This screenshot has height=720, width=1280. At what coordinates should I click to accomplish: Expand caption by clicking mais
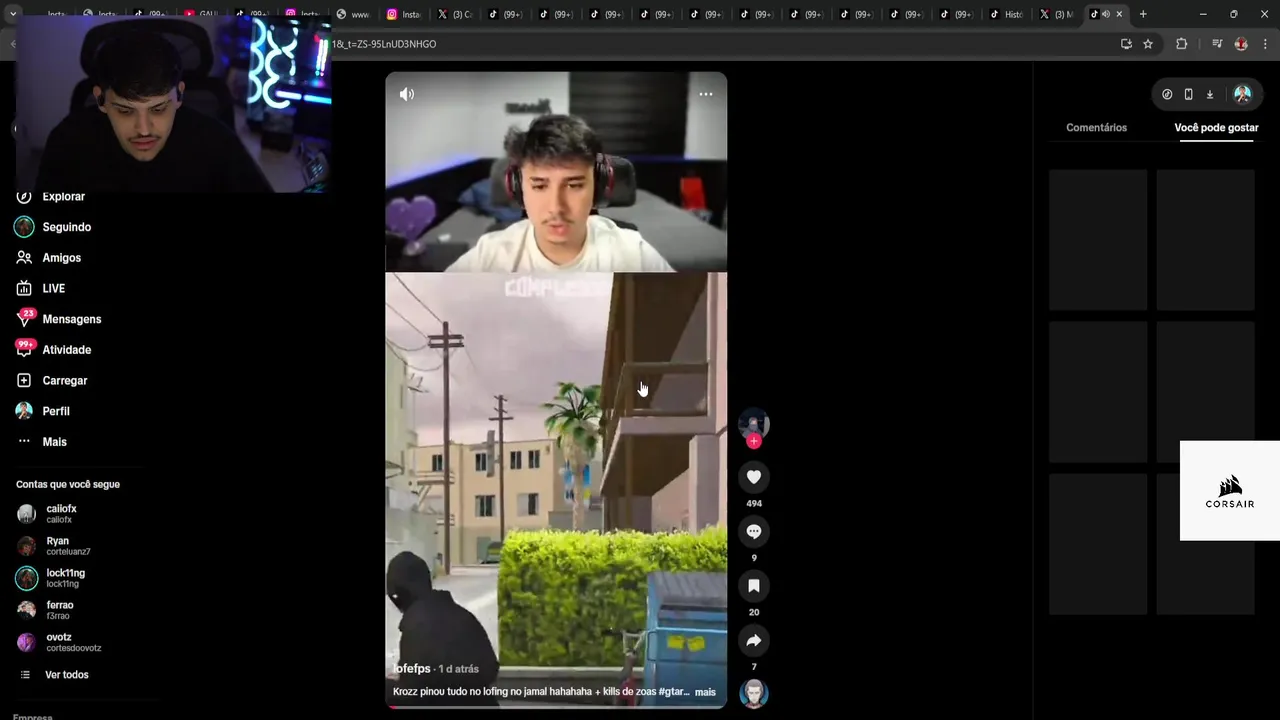point(705,692)
